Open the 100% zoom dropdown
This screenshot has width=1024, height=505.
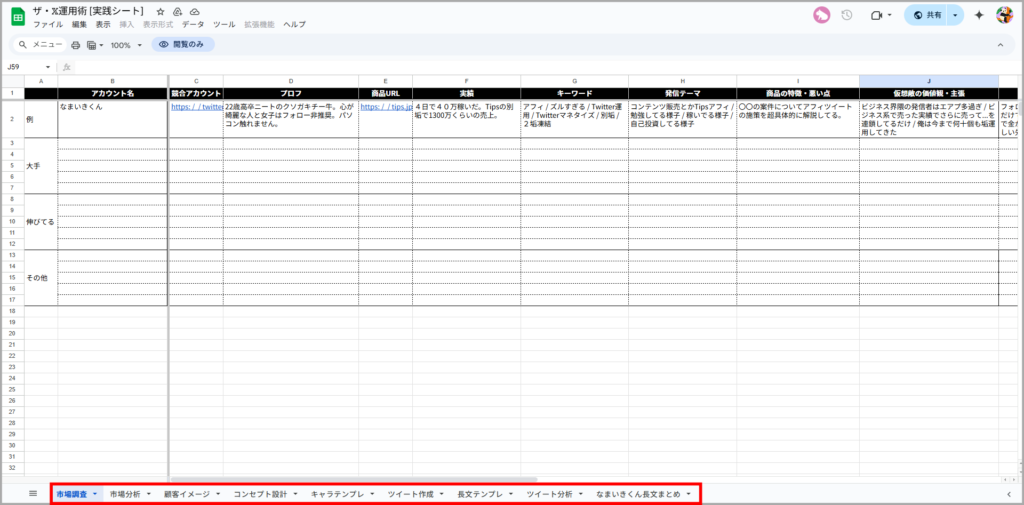click(125, 45)
